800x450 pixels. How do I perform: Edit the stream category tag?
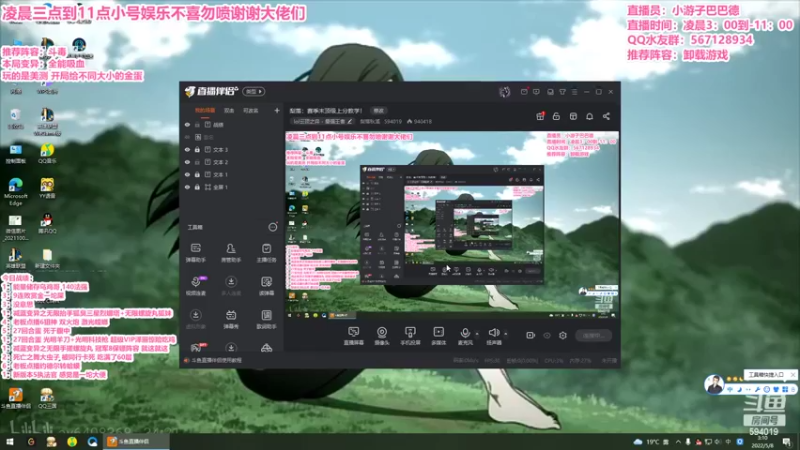[322, 121]
